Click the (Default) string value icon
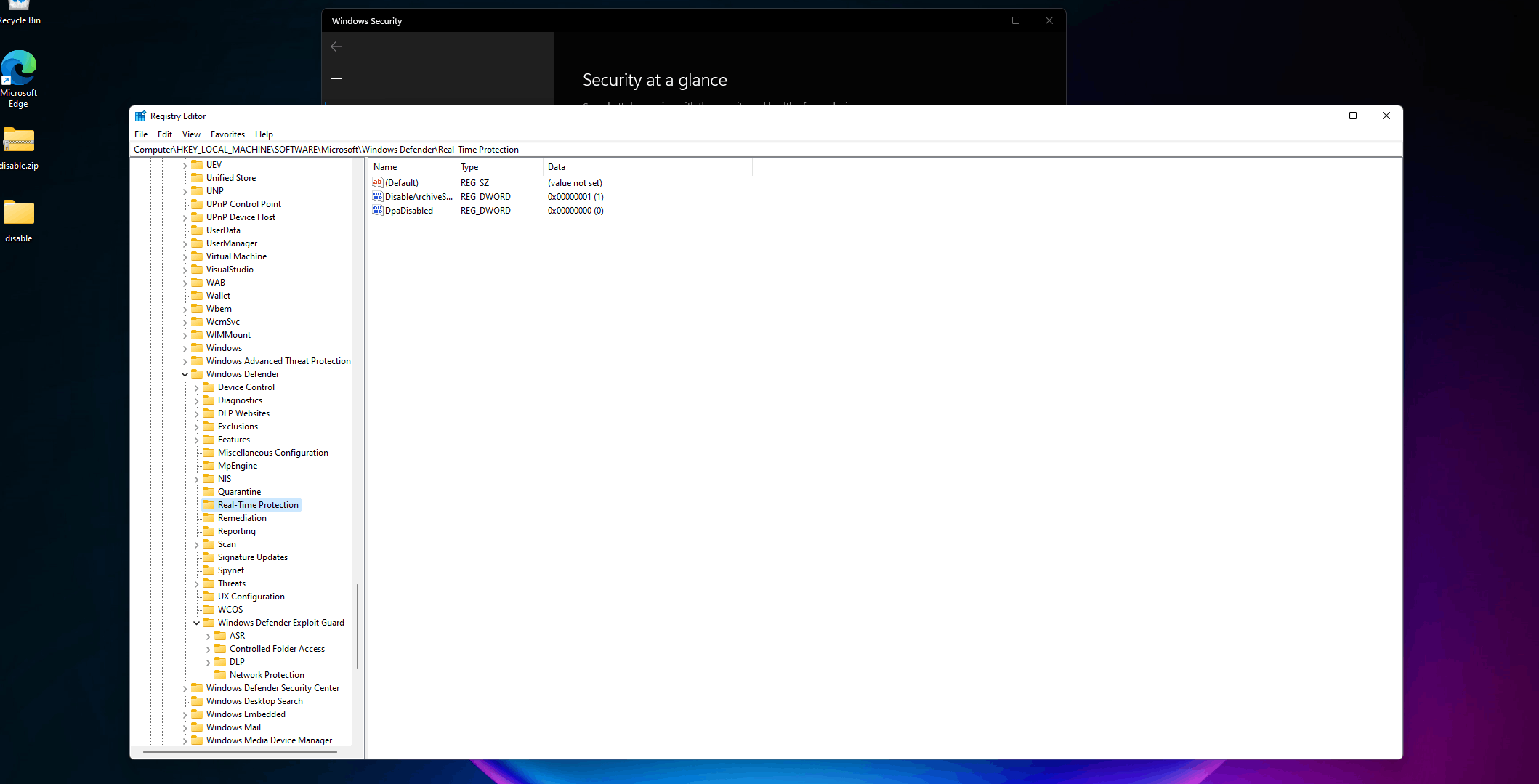Image resolution: width=1539 pixels, height=784 pixels. coord(378,183)
